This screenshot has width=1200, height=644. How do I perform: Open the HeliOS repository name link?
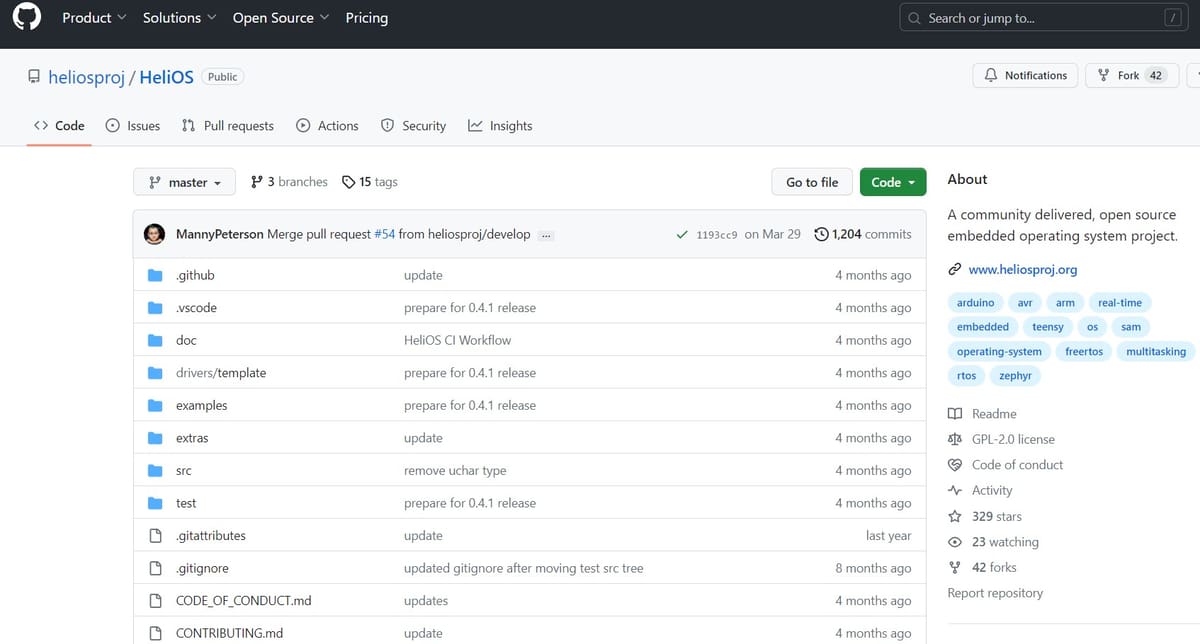tap(166, 77)
